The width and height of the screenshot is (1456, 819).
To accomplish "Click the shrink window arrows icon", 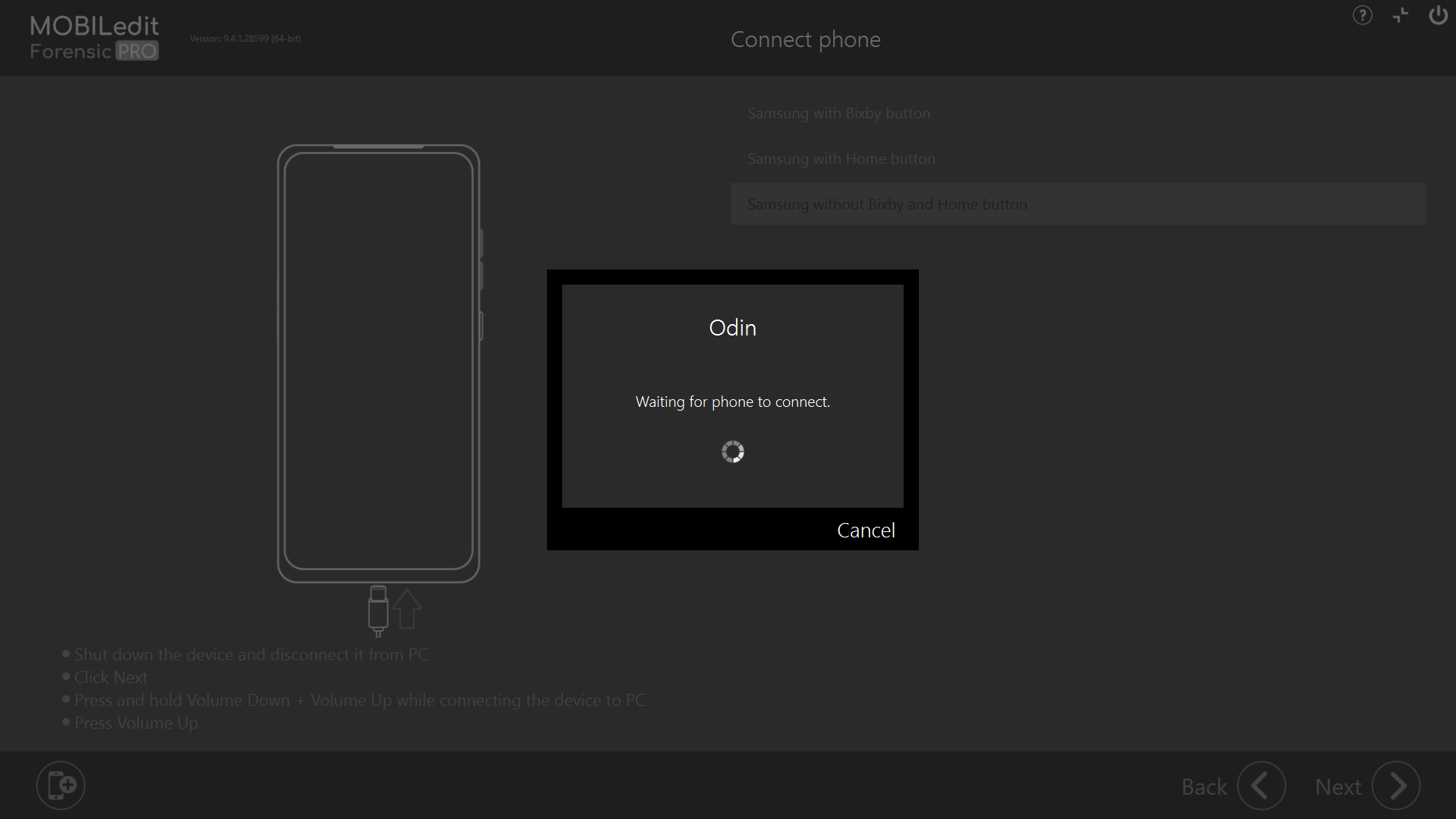I will point(1400,15).
